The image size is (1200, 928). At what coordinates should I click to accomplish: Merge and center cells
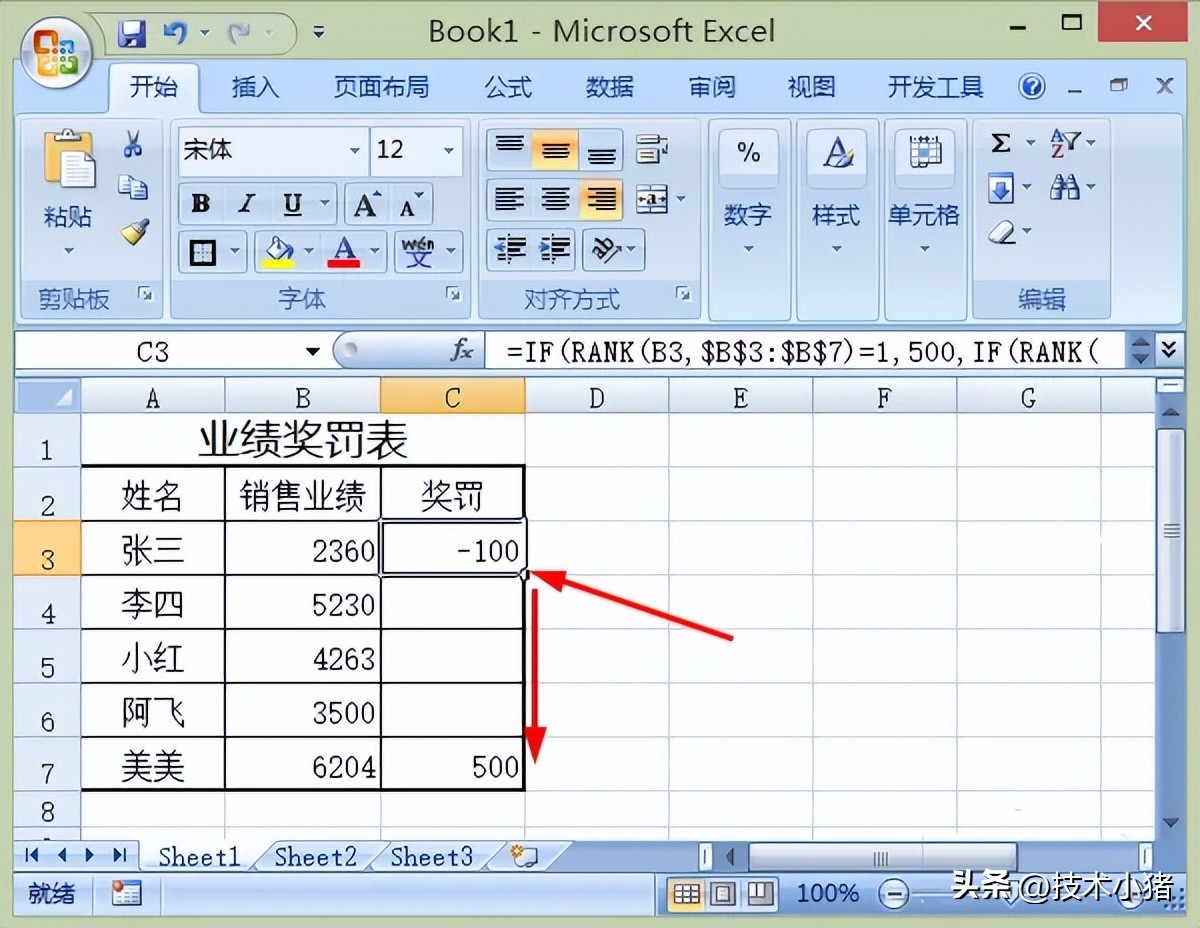tap(653, 200)
